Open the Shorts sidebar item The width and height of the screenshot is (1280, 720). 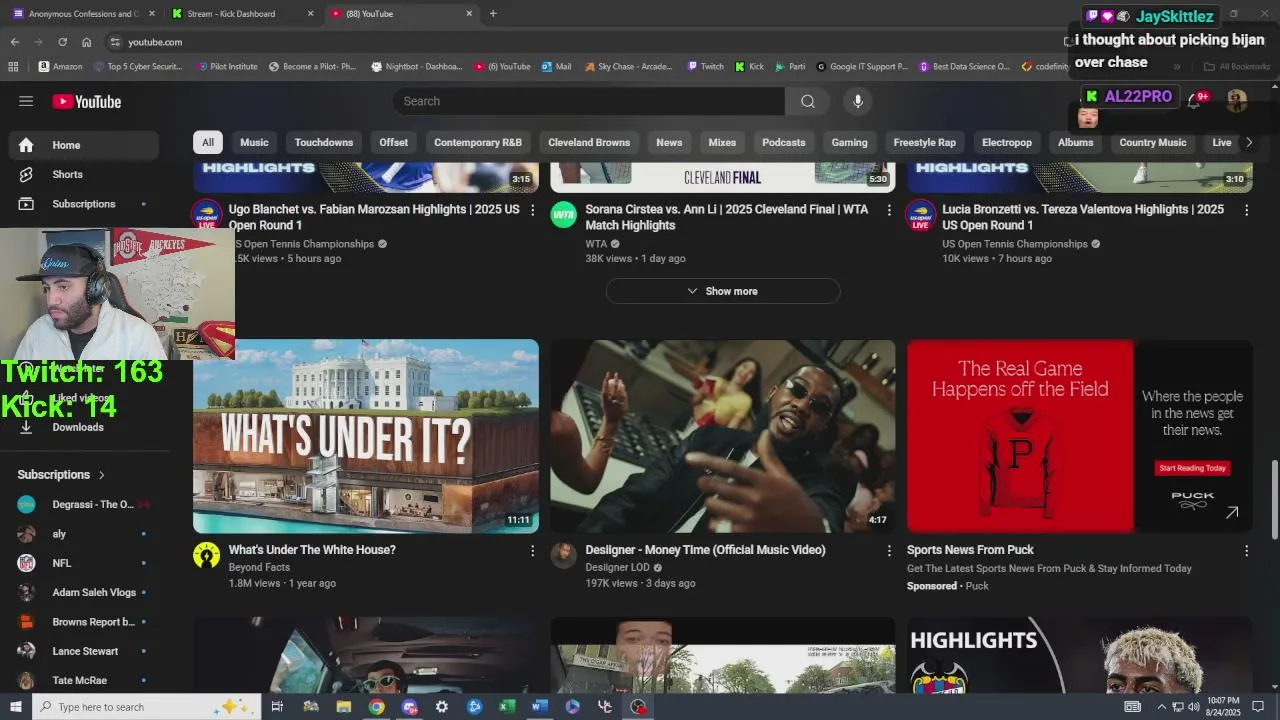coord(84,174)
